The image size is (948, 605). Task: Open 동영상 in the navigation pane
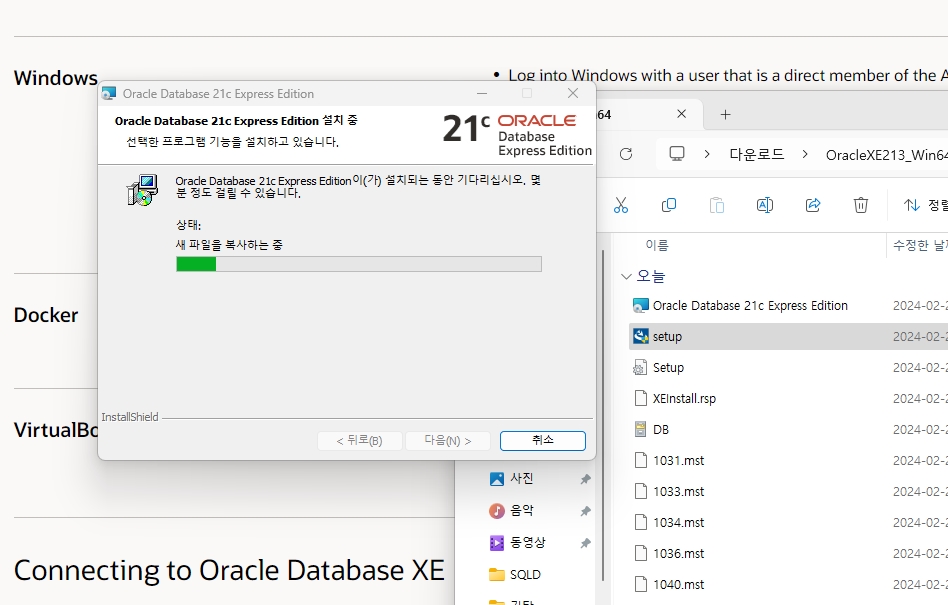[527, 543]
